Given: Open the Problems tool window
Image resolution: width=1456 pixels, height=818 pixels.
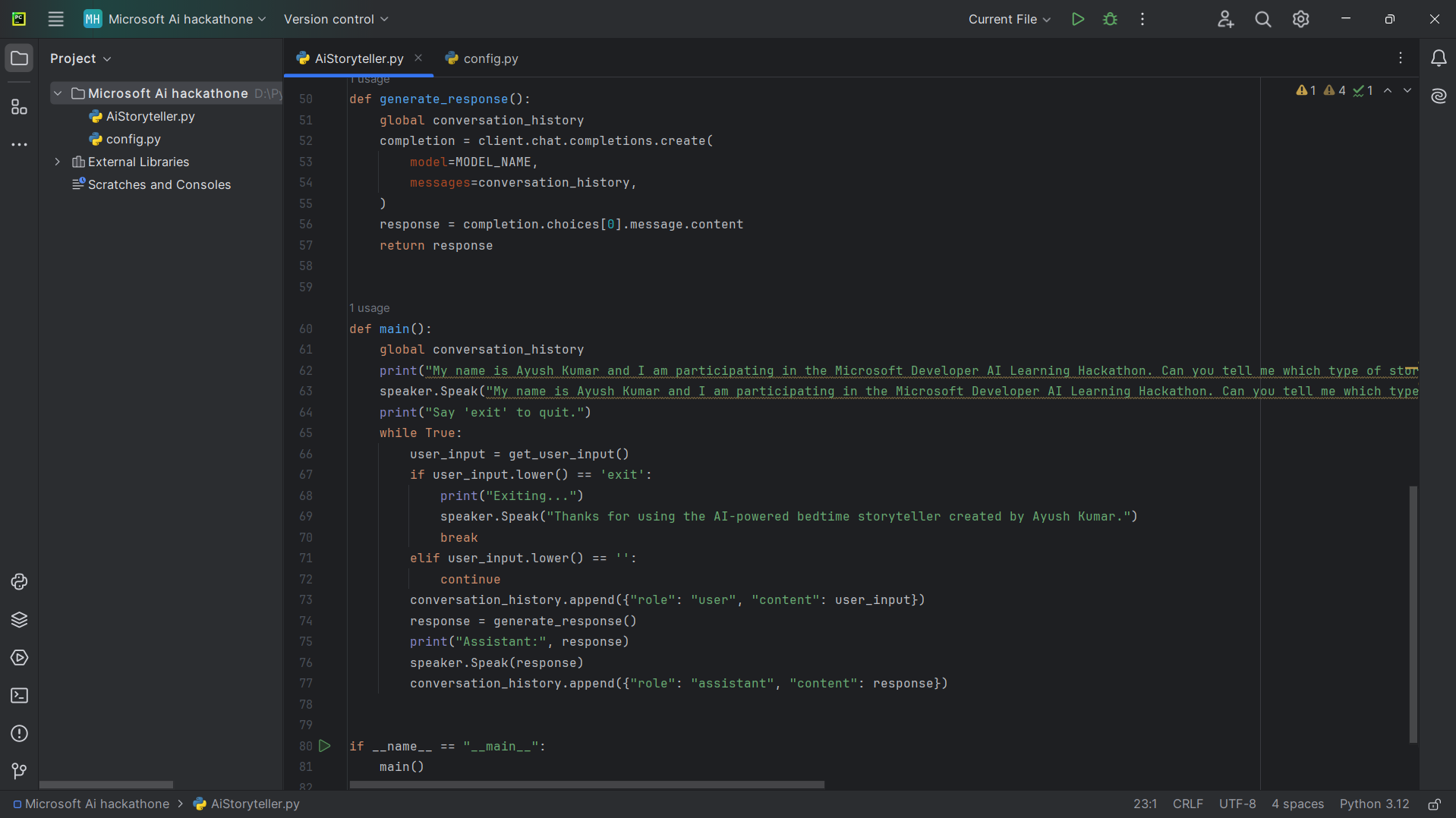Looking at the screenshot, I should click(x=19, y=734).
